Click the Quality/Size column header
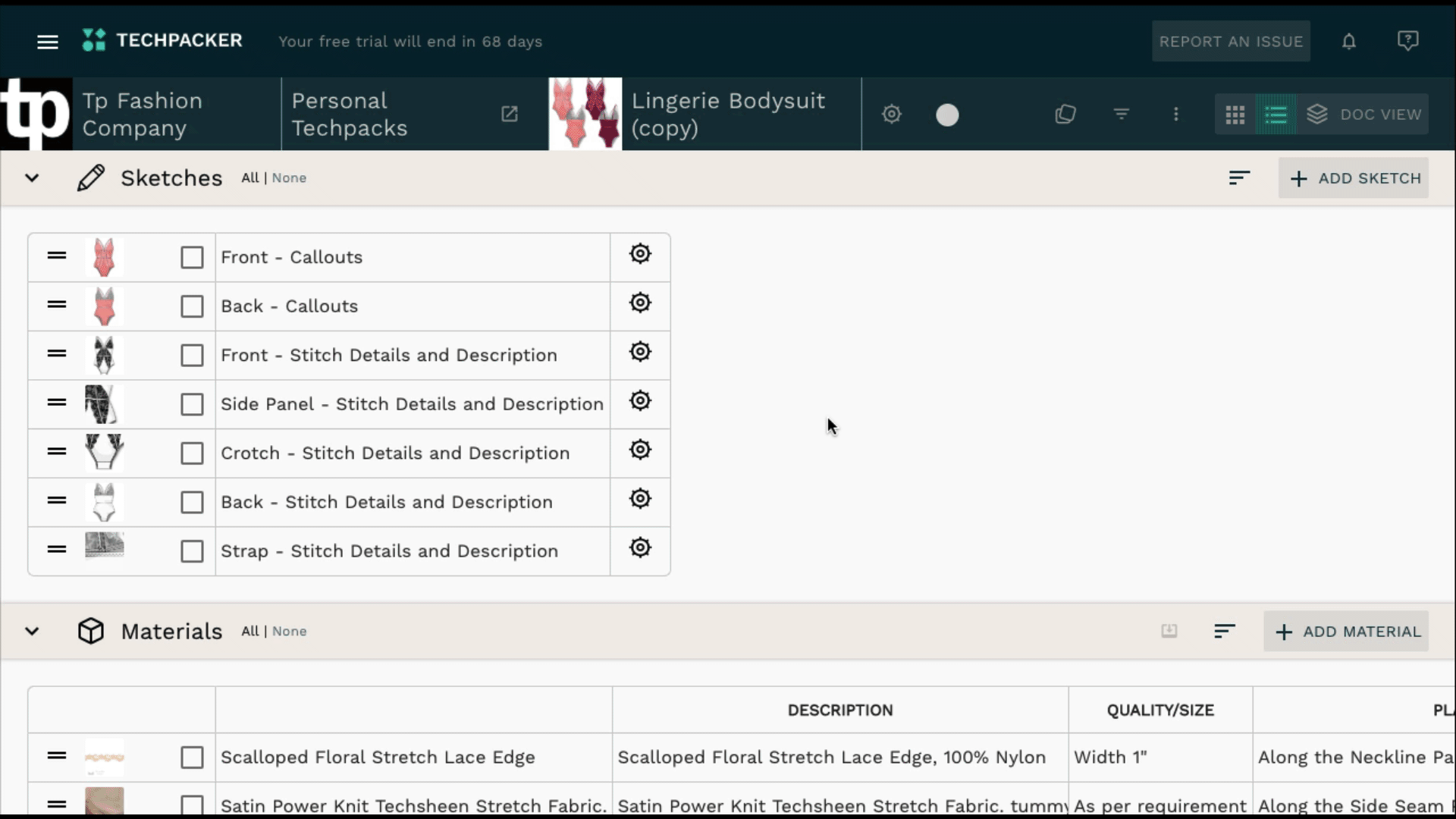 (1160, 711)
